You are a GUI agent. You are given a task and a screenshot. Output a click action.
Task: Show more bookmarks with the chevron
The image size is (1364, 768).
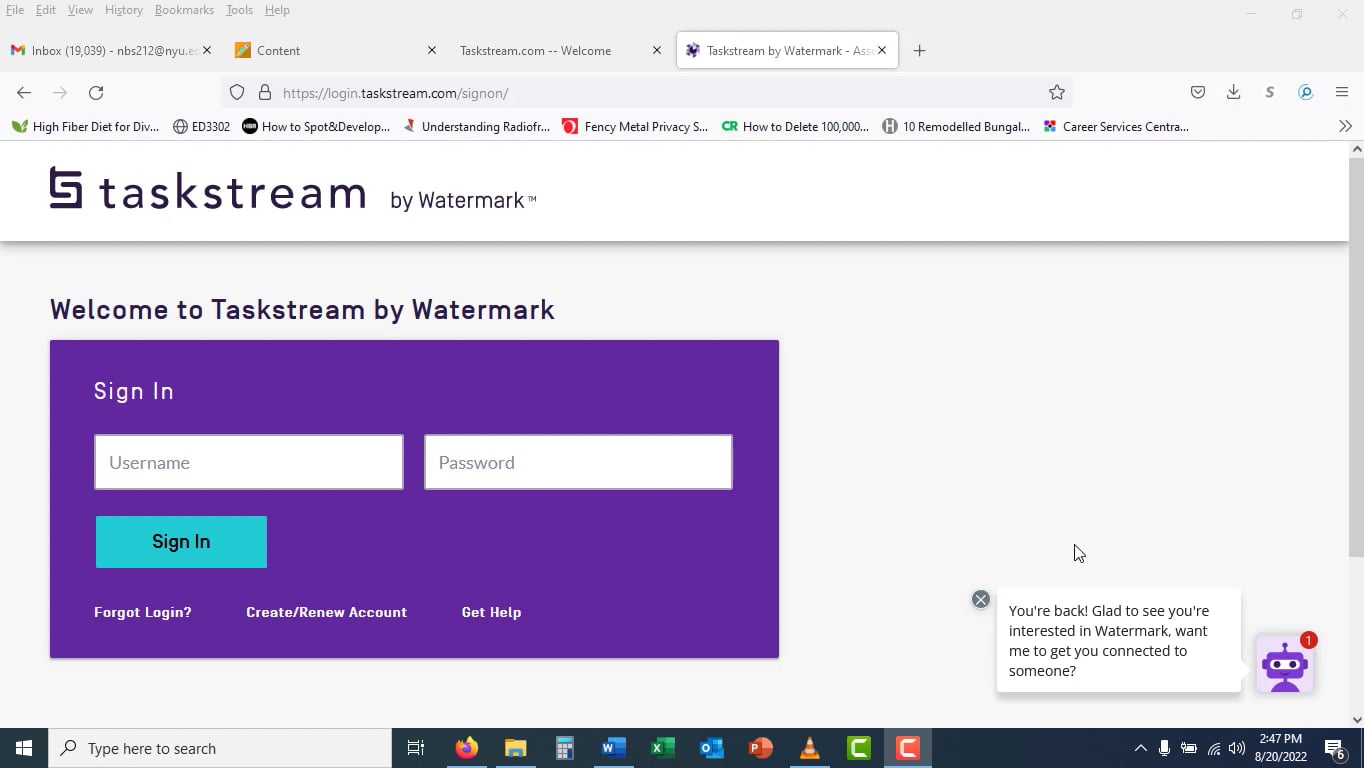tap(1345, 126)
